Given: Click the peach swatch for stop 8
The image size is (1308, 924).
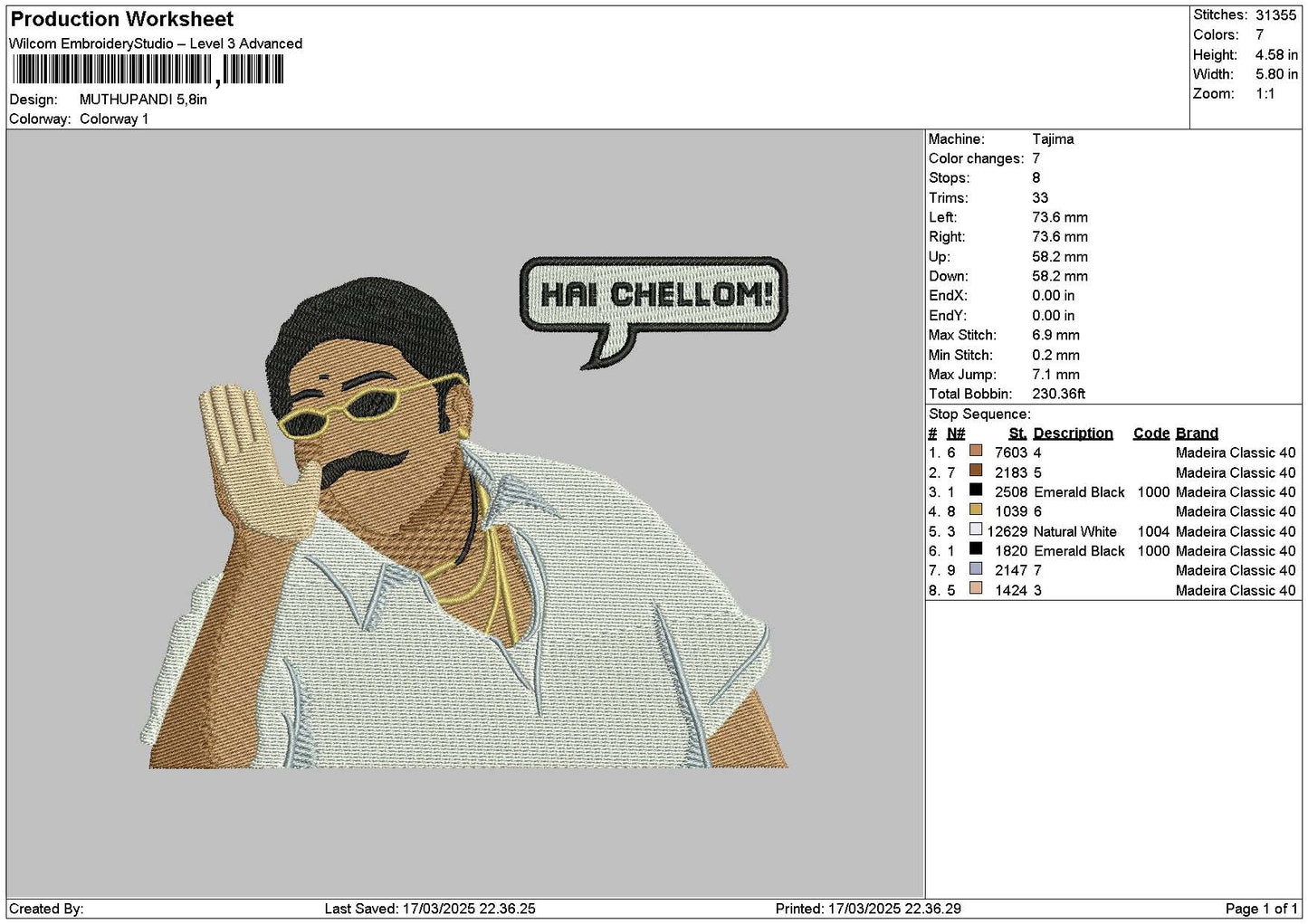Looking at the screenshot, I should coord(976,588).
